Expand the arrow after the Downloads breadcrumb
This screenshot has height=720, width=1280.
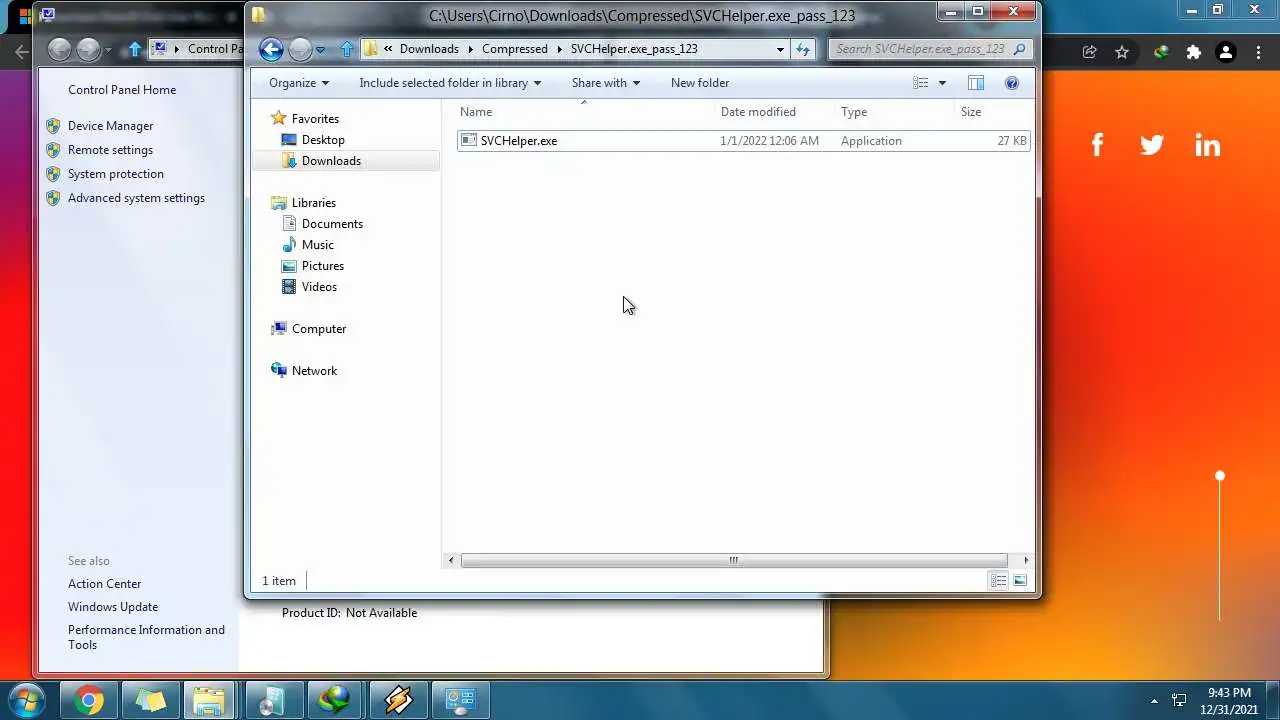(471, 49)
